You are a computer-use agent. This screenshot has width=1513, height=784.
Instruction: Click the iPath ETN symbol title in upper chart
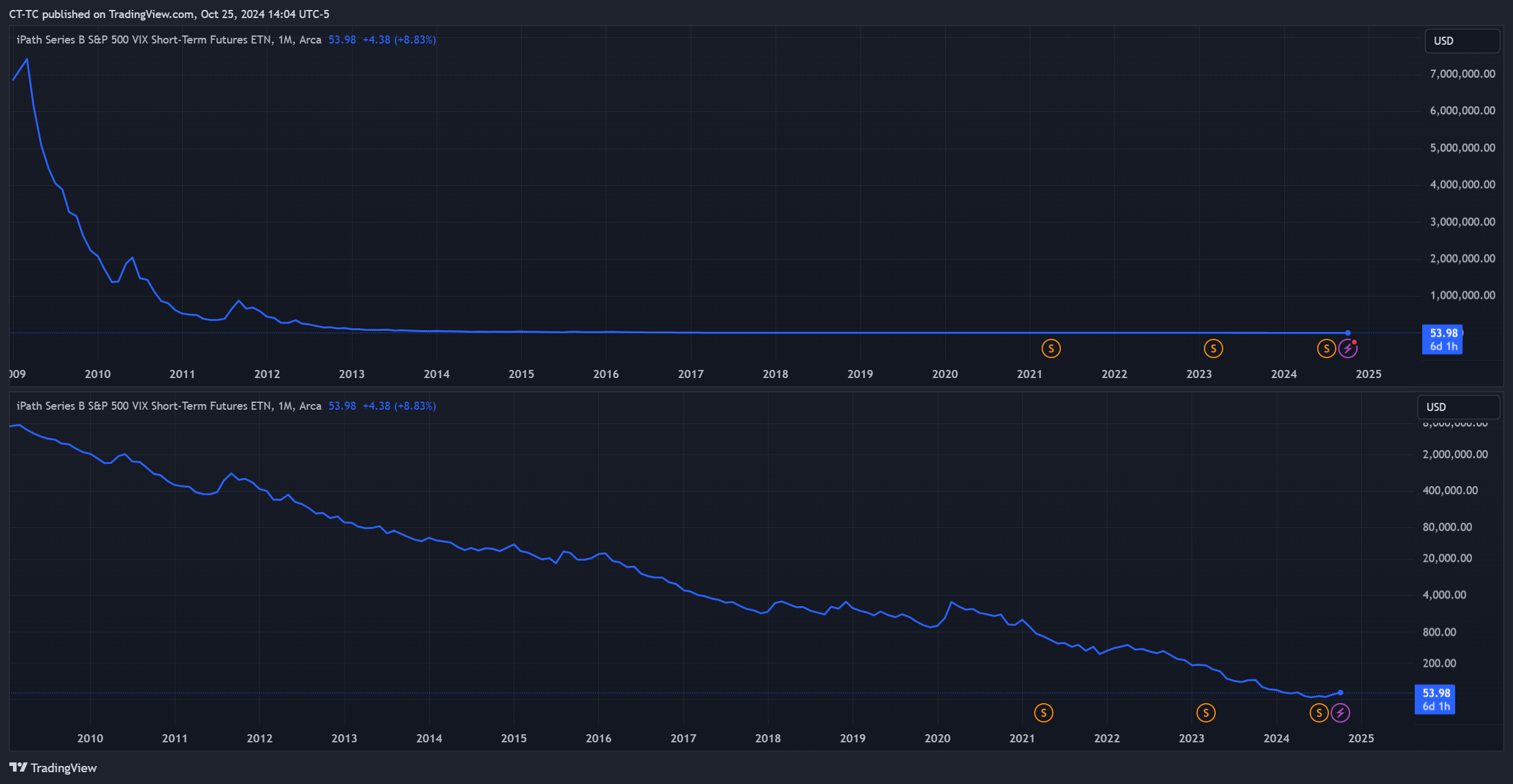tap(169, 40)
